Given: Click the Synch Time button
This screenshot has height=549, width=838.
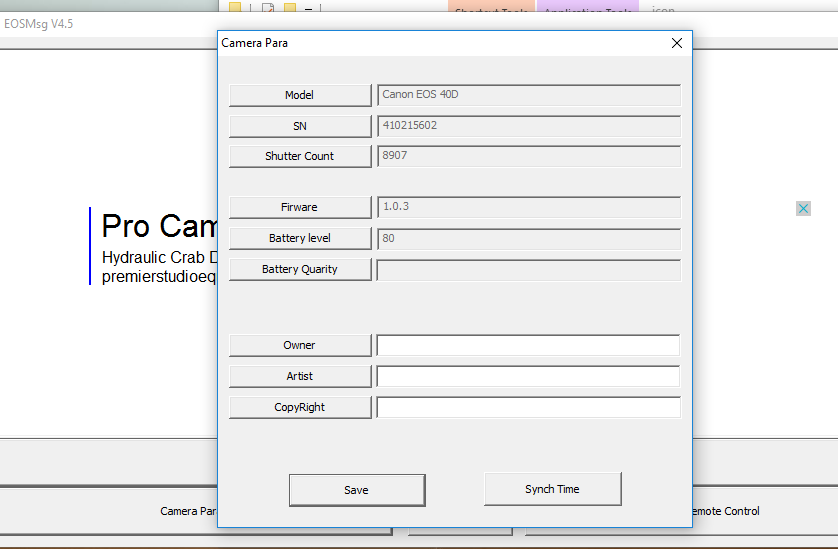Looking at the screenshot, I should point(553,489).
